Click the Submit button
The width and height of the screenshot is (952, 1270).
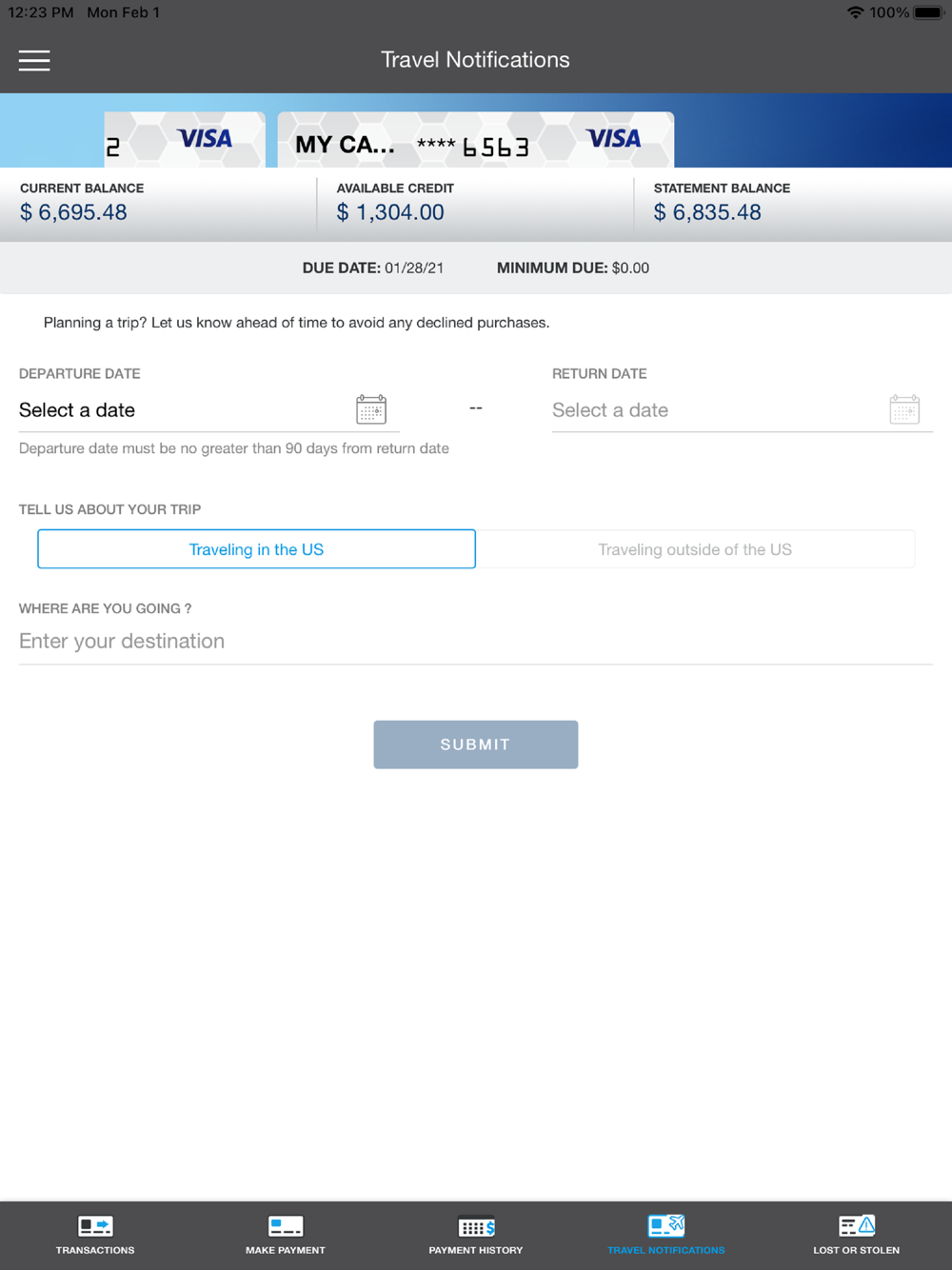[x=476, y=744]
